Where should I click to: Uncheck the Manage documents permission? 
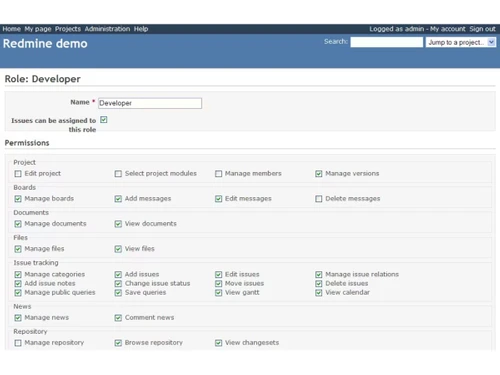18,224
